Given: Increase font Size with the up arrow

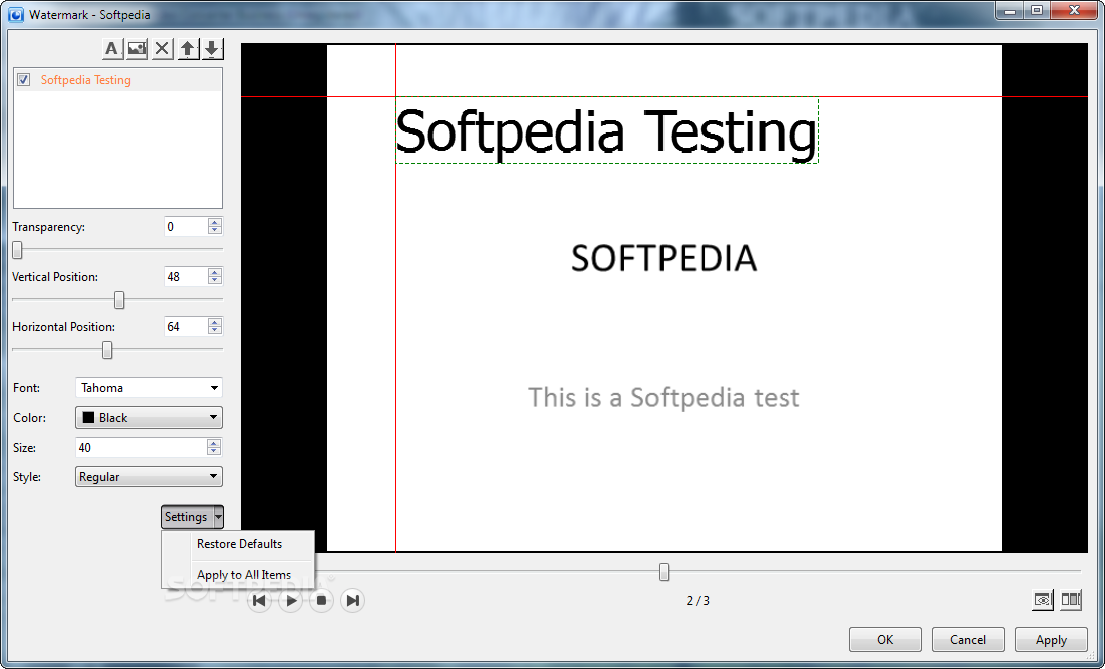Looking at the screenshot, I should 214,443.
